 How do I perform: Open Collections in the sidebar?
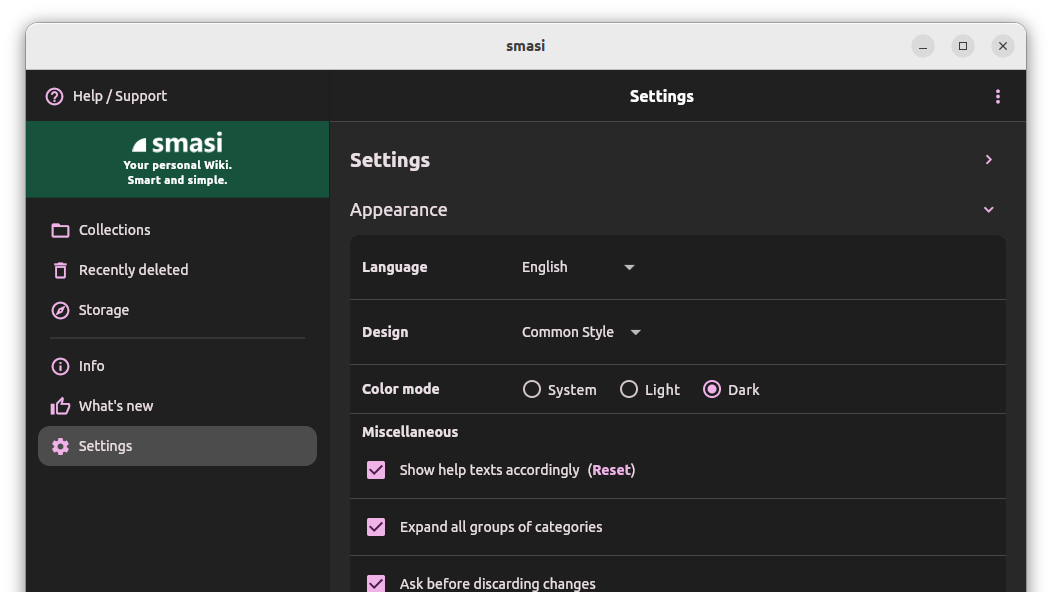click(x=177, y=230)
